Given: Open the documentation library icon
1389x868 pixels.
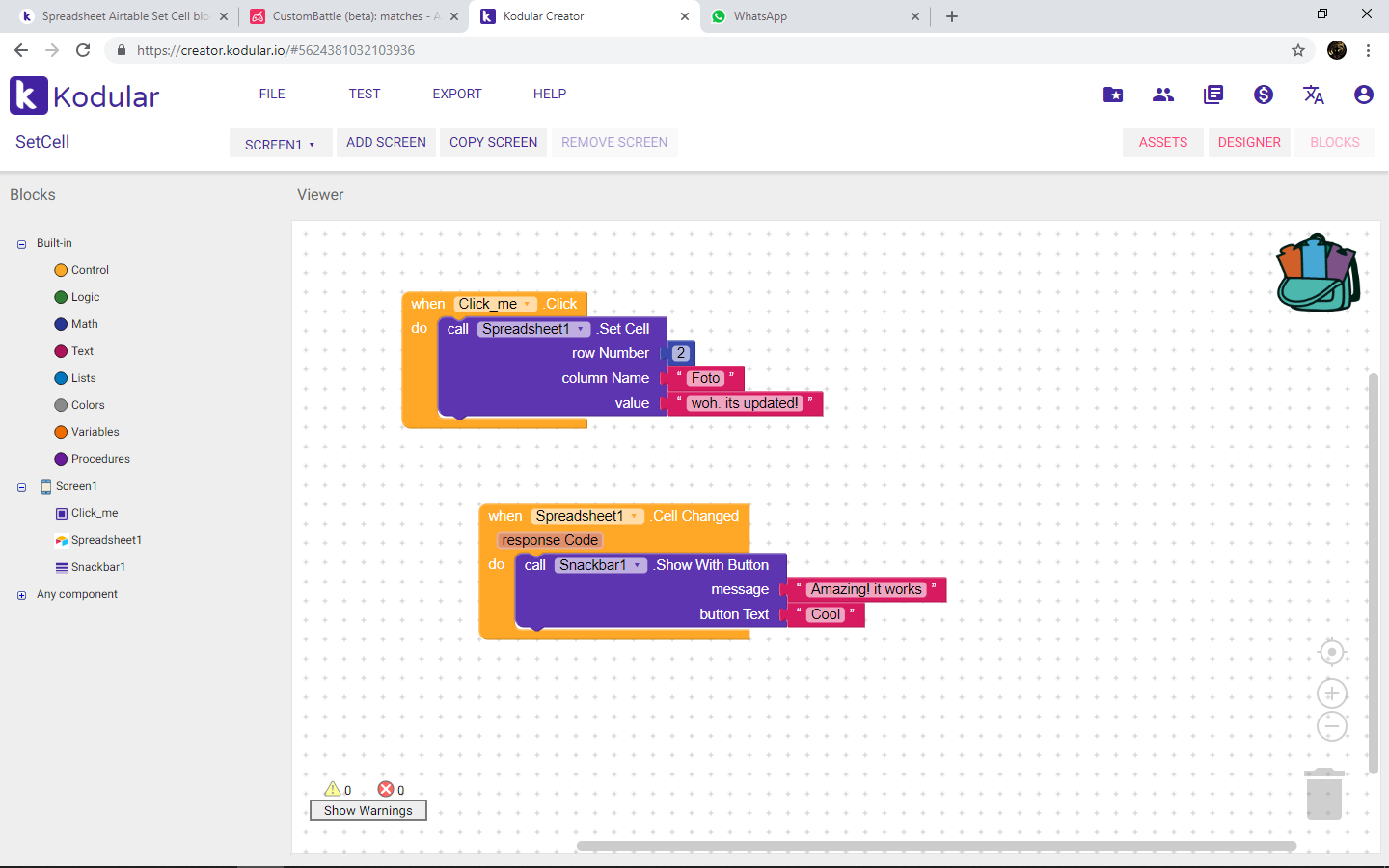Looking at the screenshot, I should pos(1213,95).
